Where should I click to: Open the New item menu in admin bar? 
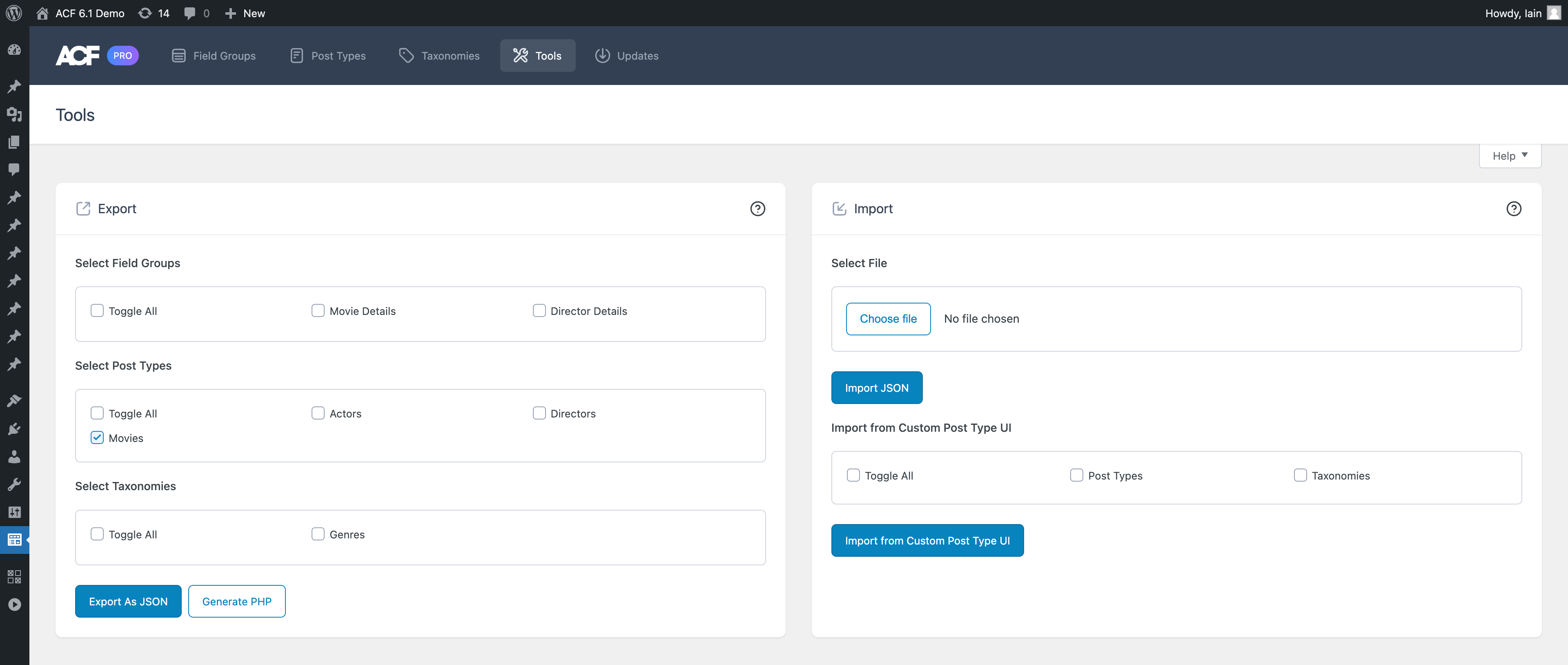(x=245, y=13)
